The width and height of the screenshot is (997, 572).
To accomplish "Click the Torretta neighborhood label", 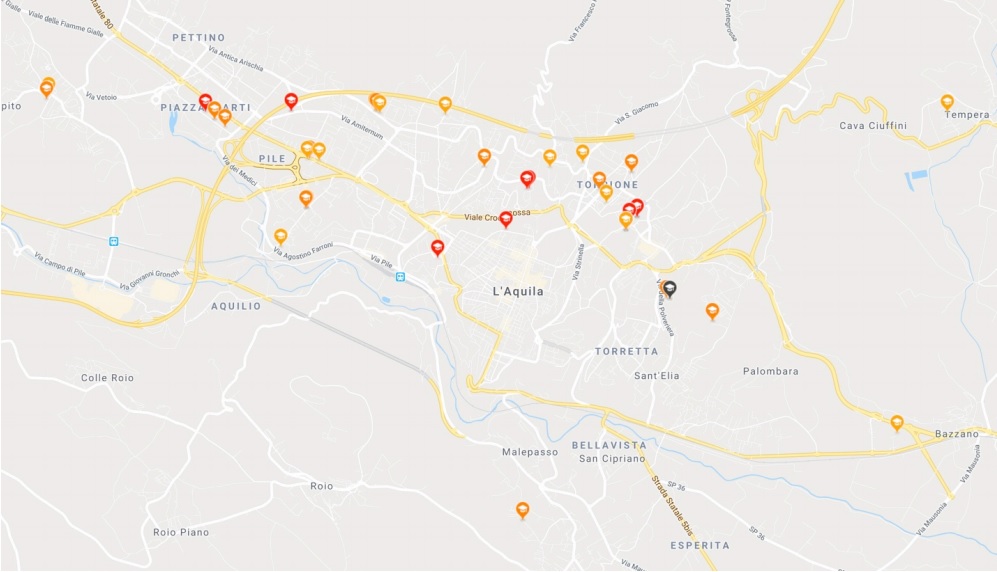I will [626, 351].
